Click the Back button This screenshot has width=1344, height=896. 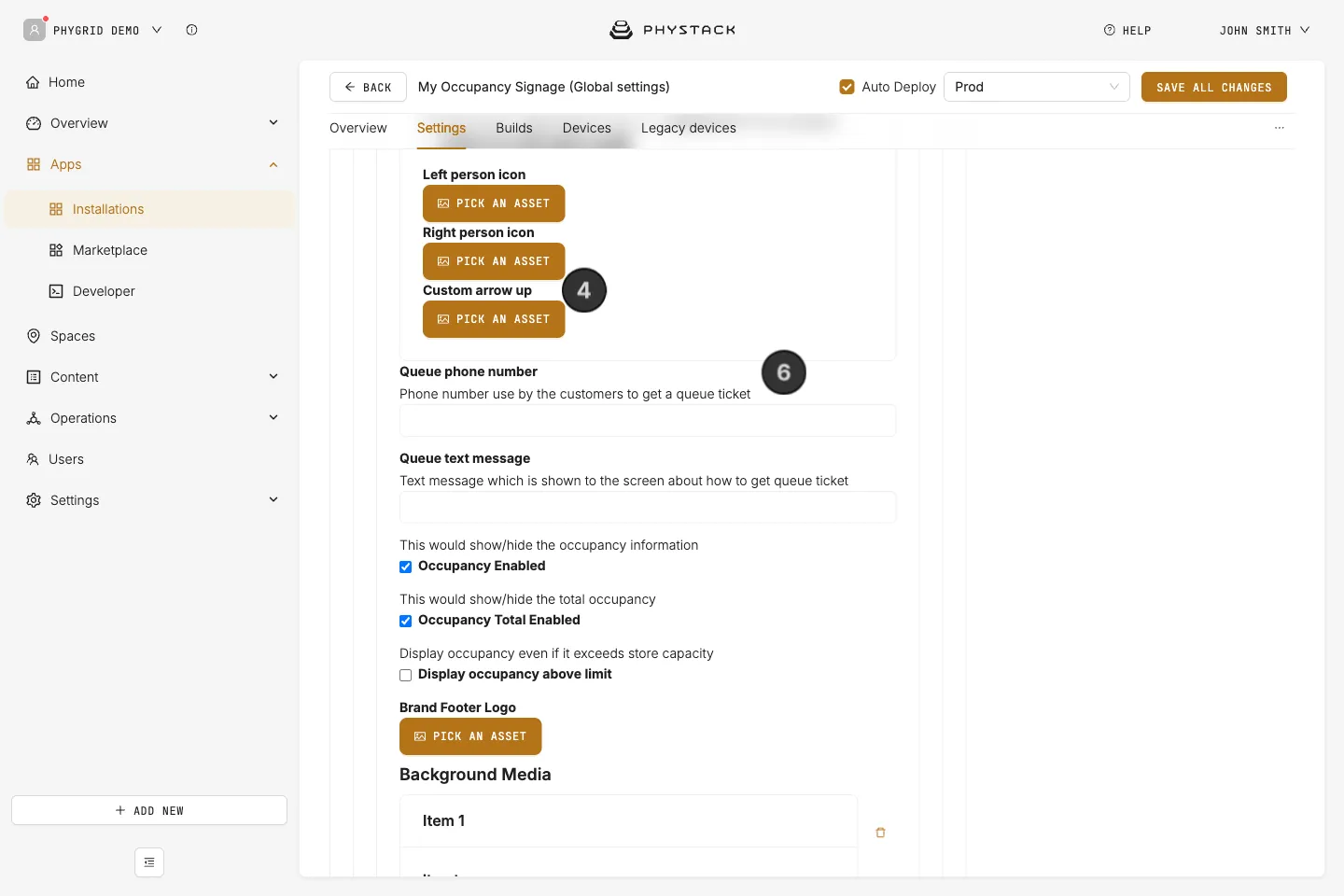(368, 87)
